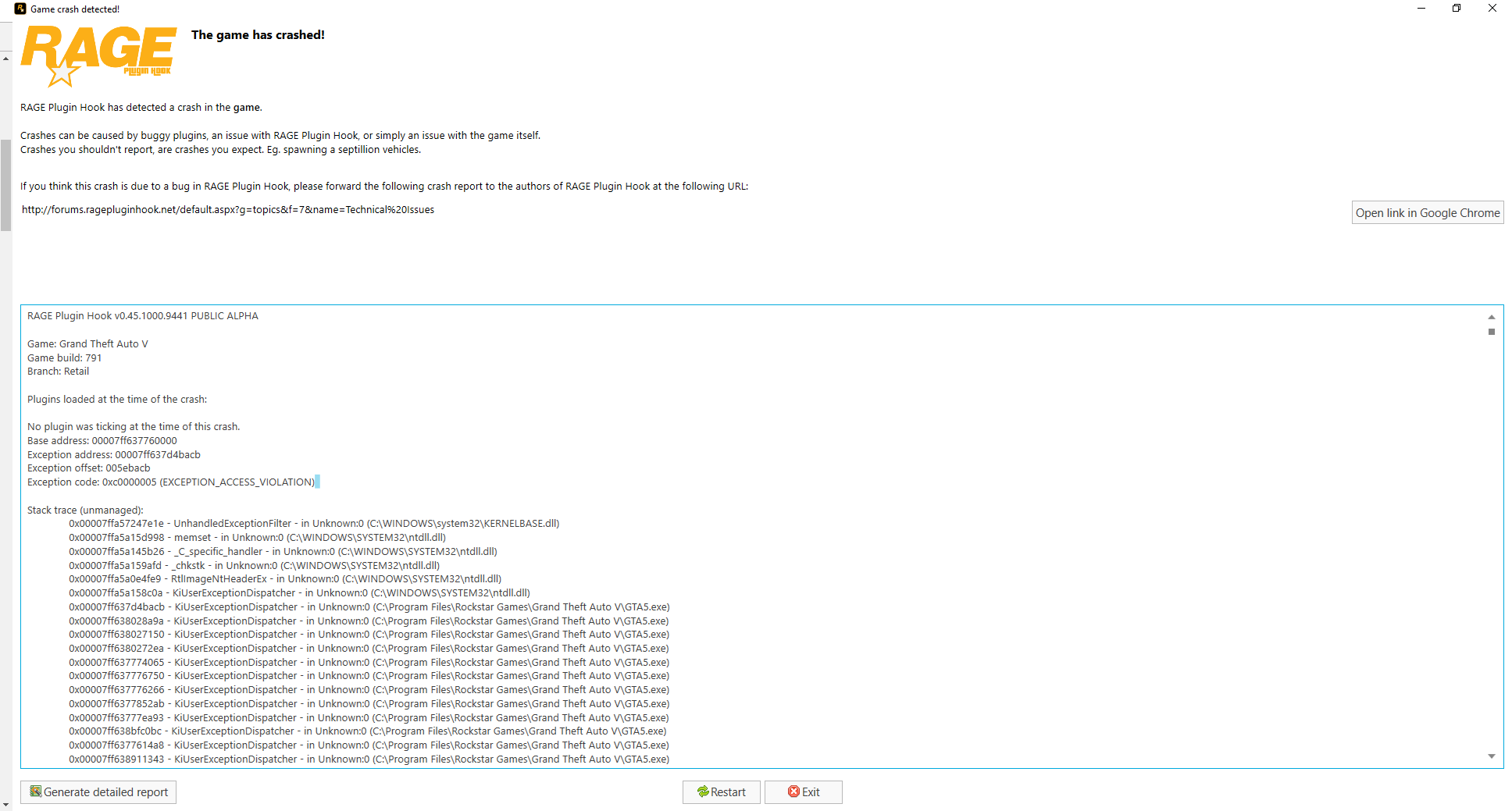1512x811 pixels.
Task: Click the RtlImageNtHeaderEx stack line
Action: pyautogui.click(x=285, y=579)
